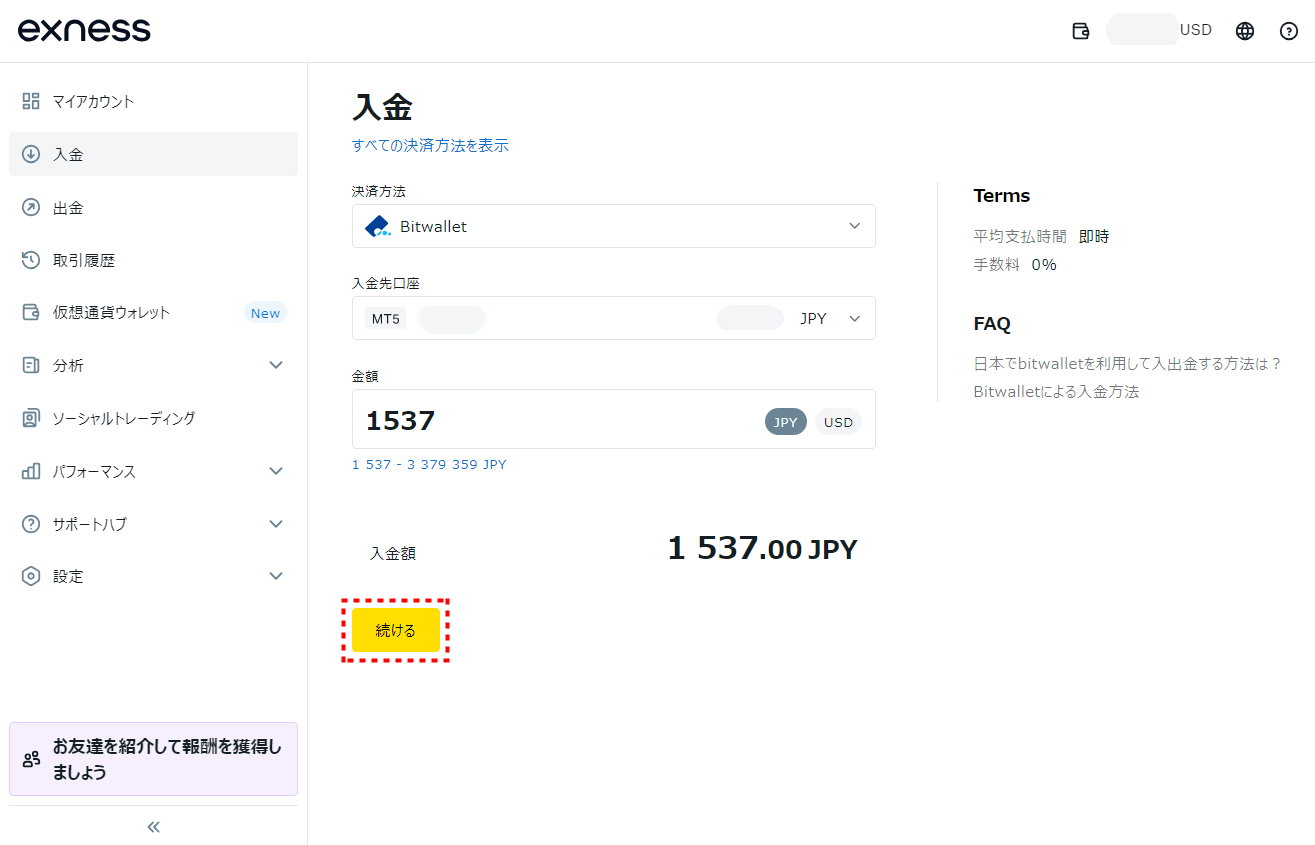This screenshot has width=1315, height=845.
Task: Click the New badge beside 仮想通貨ウォレット
Action: pos(265,313)
